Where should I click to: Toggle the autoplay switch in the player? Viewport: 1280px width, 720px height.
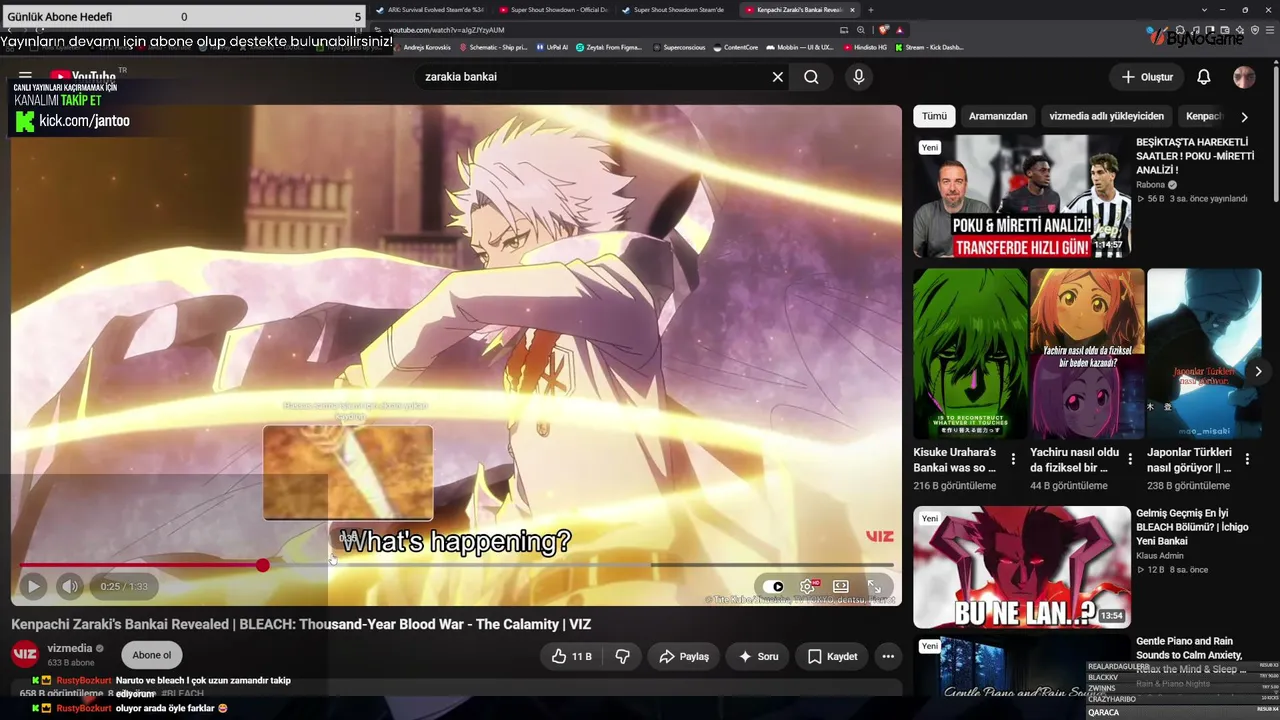[x=774, y=587]
